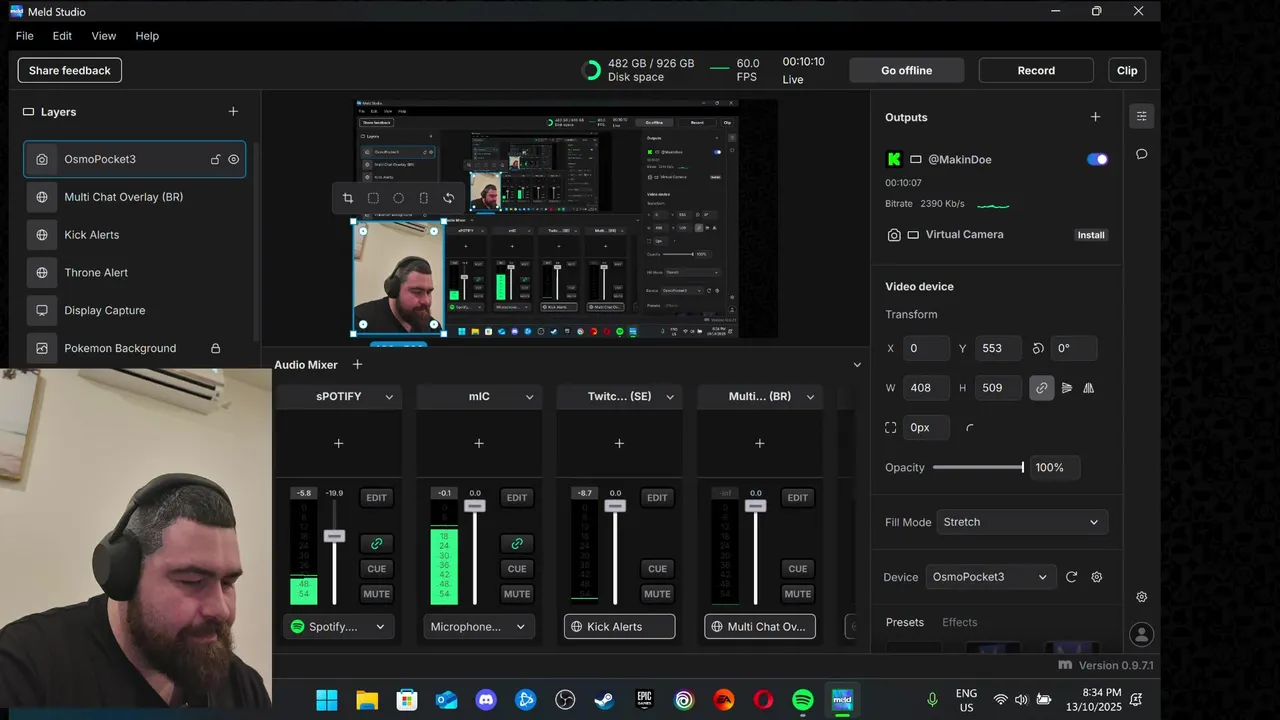Open the mIC track dropdown
This screenshot has height=720, width=1280.
[x=529, y=397]
